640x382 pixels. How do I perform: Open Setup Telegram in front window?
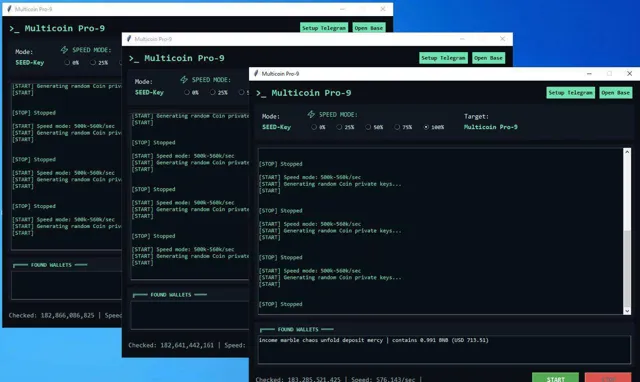click(x=570, y=93)
